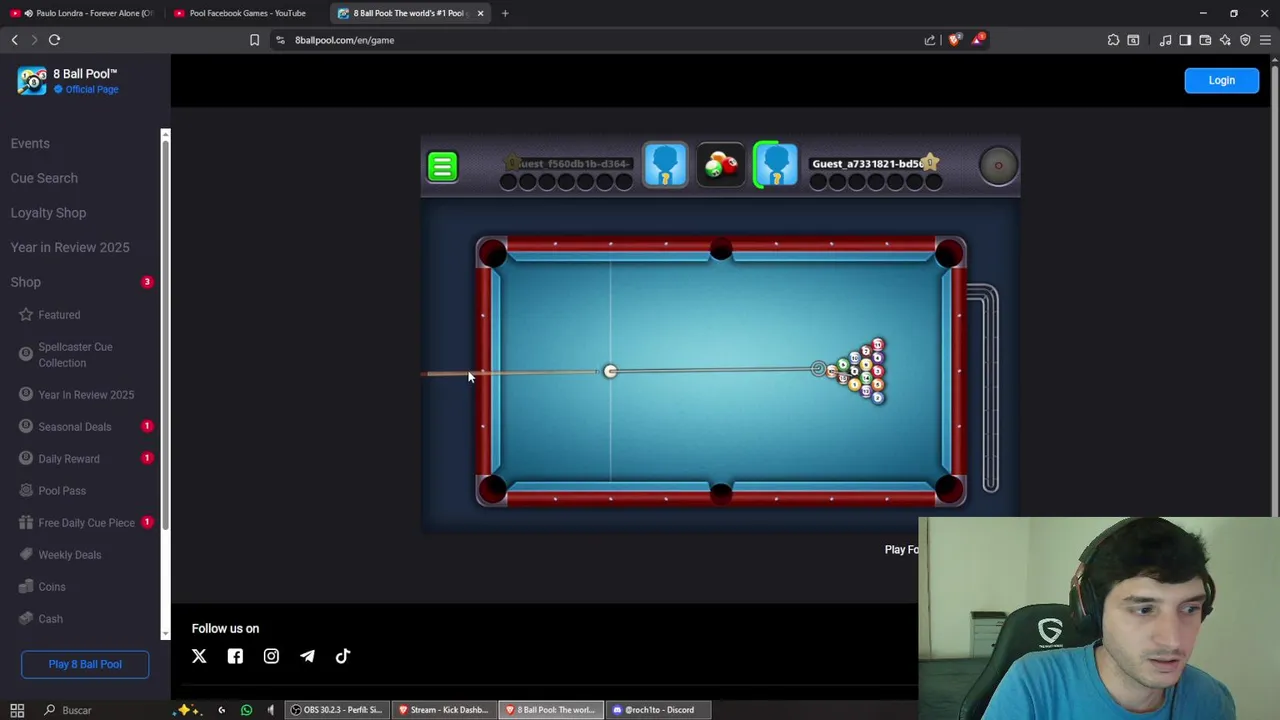Image resolution: width=1280 pixels, height=720 pixels.
Task: Open Daily Reward shop item
Action: (68, 459)
